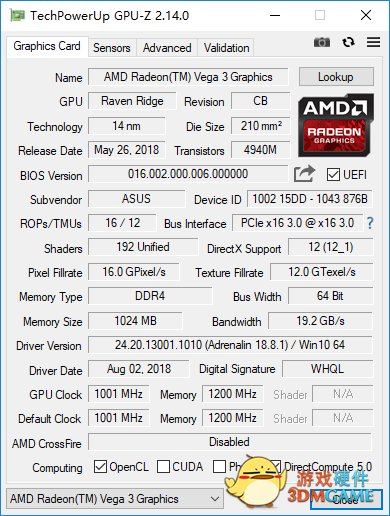Click the '16 / 12' ROPs/TMUs value
The image size is (390, 516).
[122, 223]
